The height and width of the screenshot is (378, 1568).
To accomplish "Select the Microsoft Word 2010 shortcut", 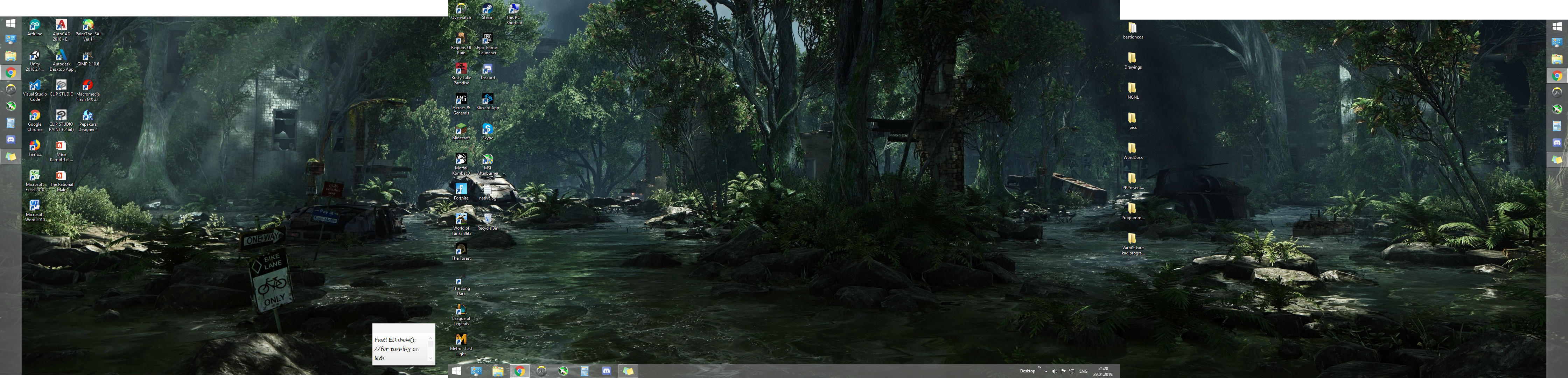I will tap(35, 211).
